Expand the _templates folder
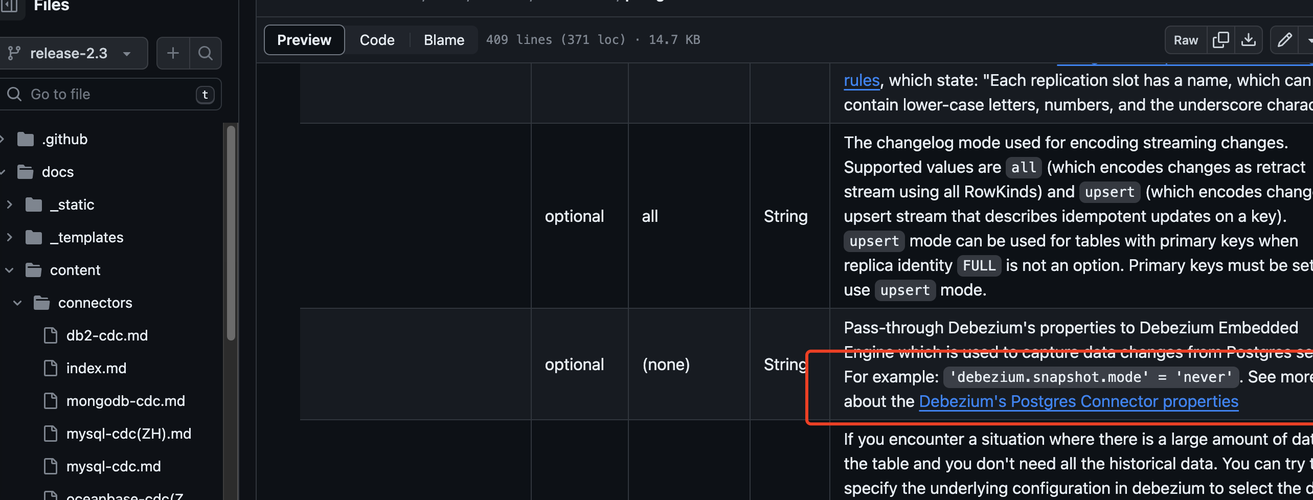 tap(10, 238)
